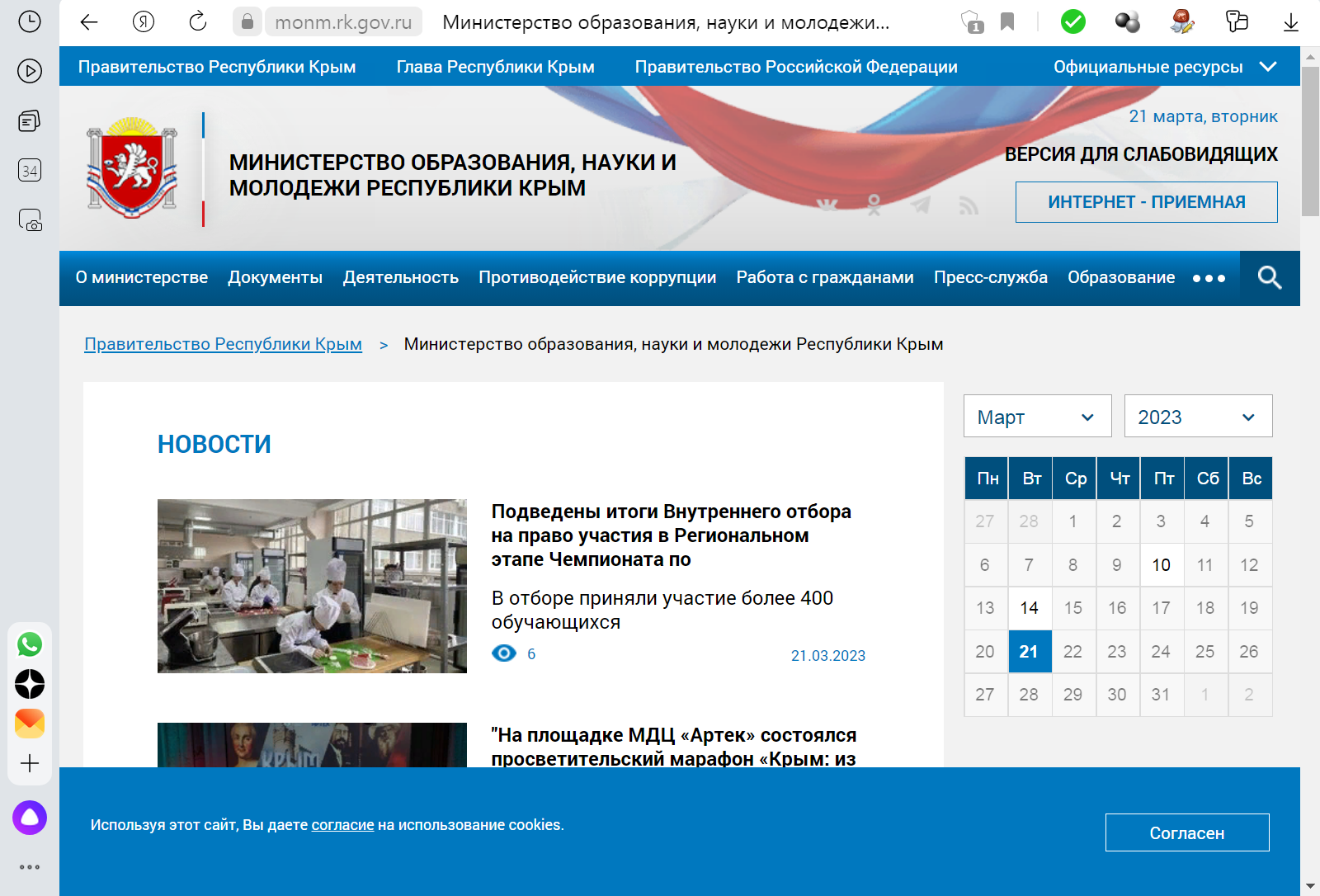The width and height of the screenshot is (1320, 896).
Task: Open downloads with the download arrow icon
Action: (1290, 22)
